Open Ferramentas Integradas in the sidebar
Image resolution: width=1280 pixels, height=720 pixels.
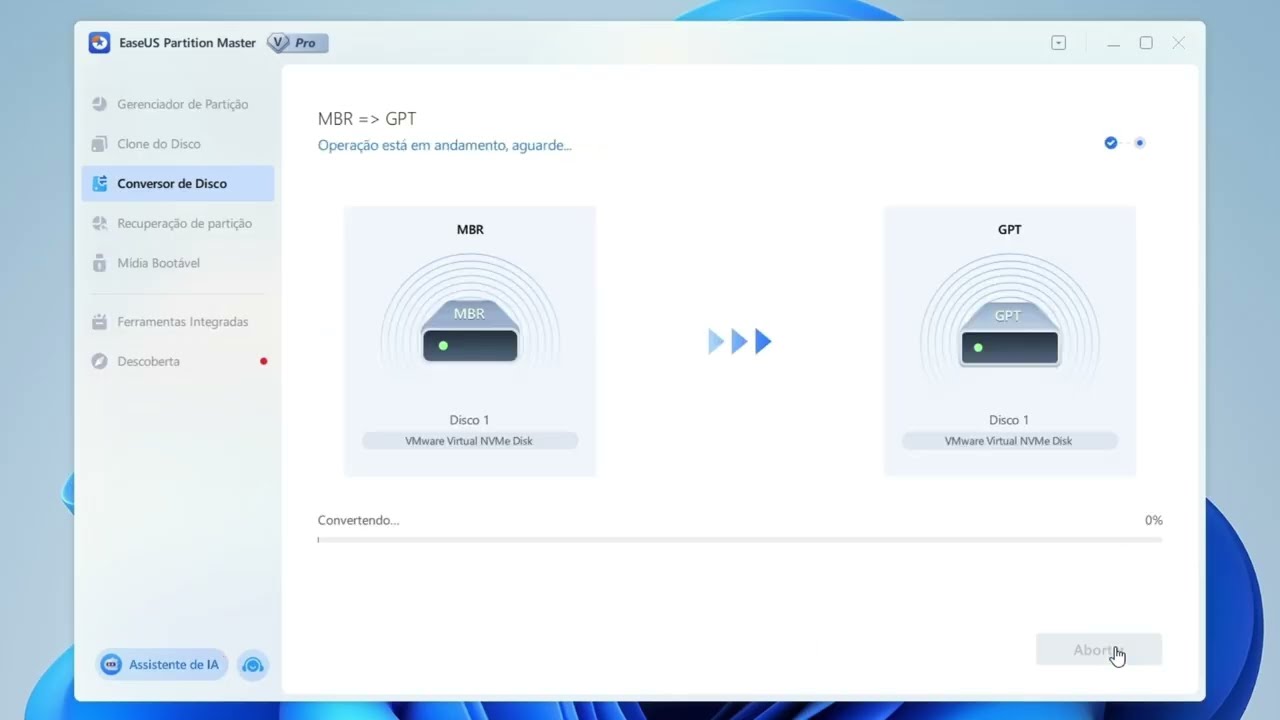178,322
